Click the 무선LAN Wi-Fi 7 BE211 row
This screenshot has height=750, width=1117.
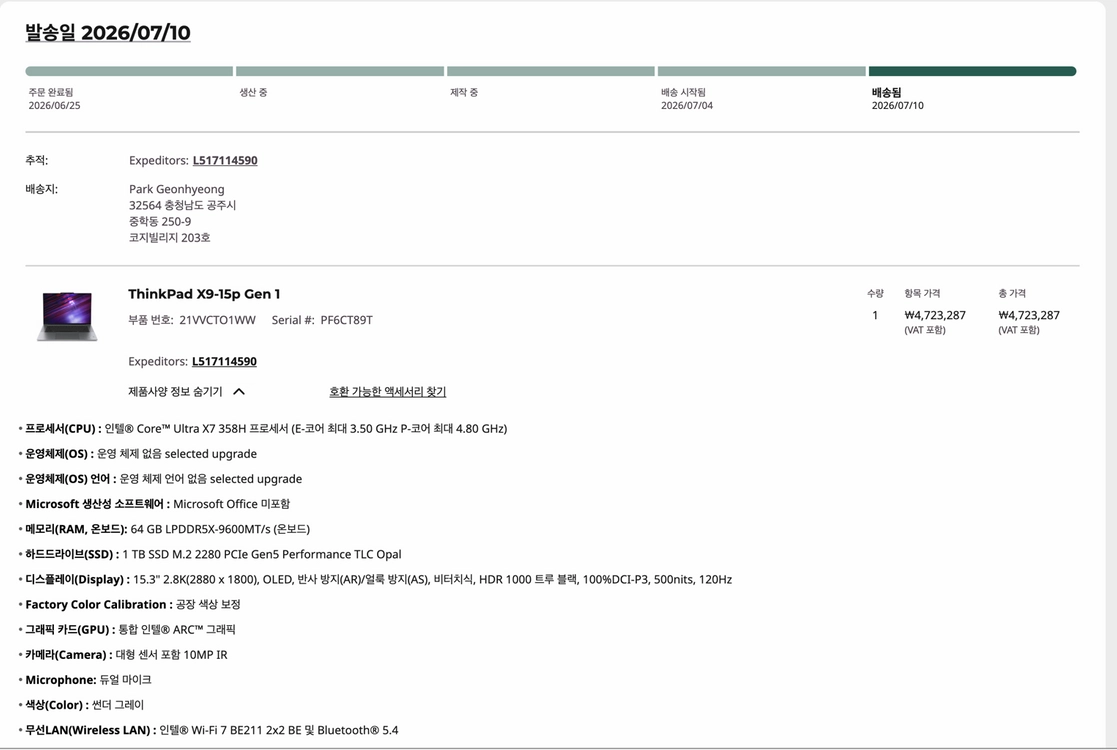tap(209, 730)
